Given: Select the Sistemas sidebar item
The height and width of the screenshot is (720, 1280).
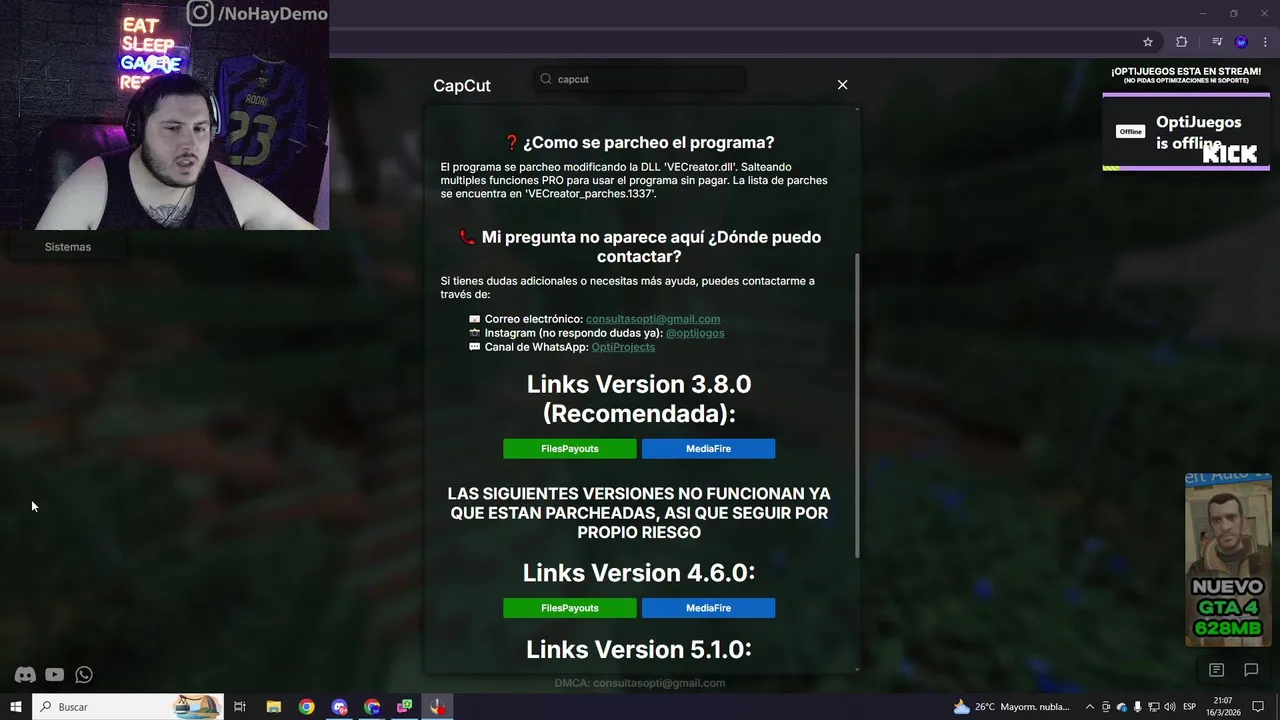Looking at the screenshot, I should pos(68,247).
